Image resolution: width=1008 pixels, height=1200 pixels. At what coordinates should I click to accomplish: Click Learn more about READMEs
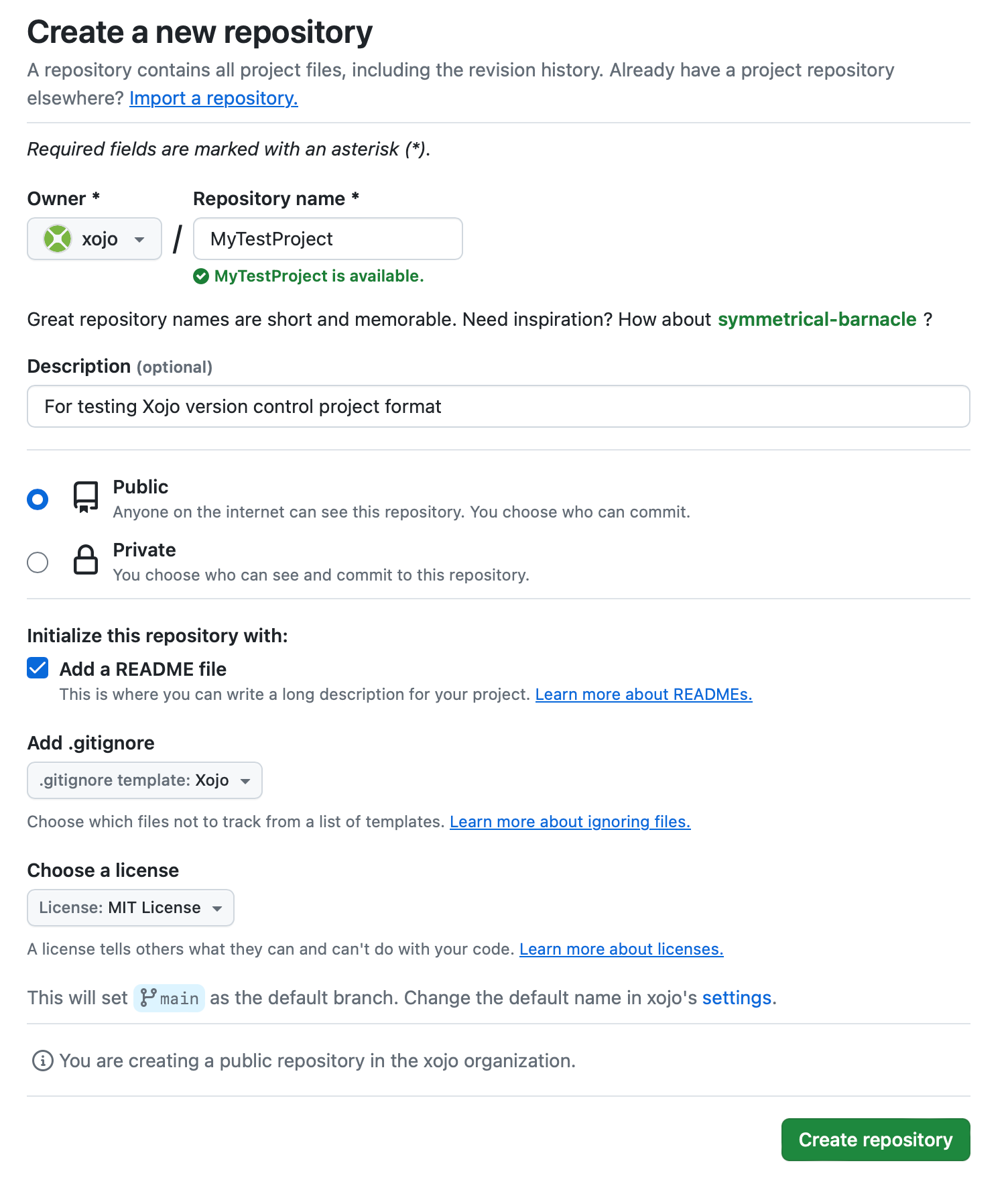coord(643,694)
